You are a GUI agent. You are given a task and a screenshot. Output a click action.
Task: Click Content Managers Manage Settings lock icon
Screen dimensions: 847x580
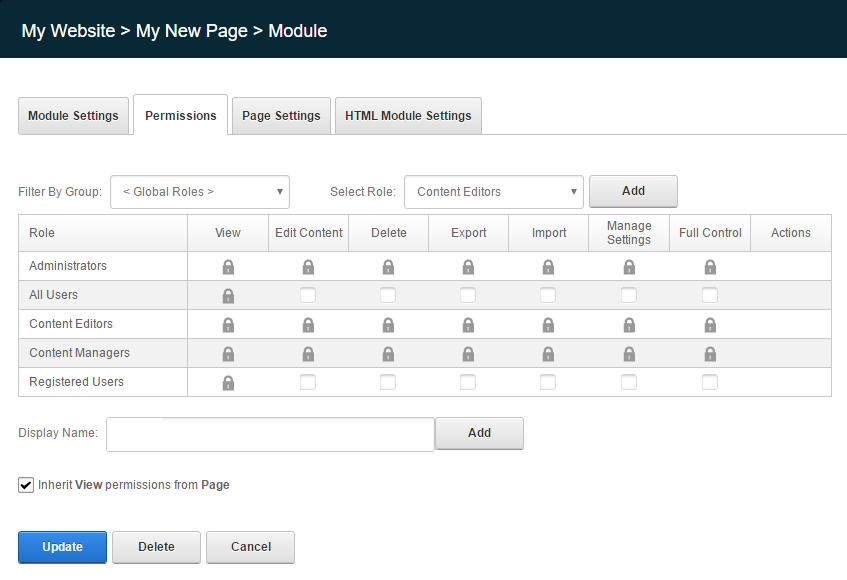(629, 354)
